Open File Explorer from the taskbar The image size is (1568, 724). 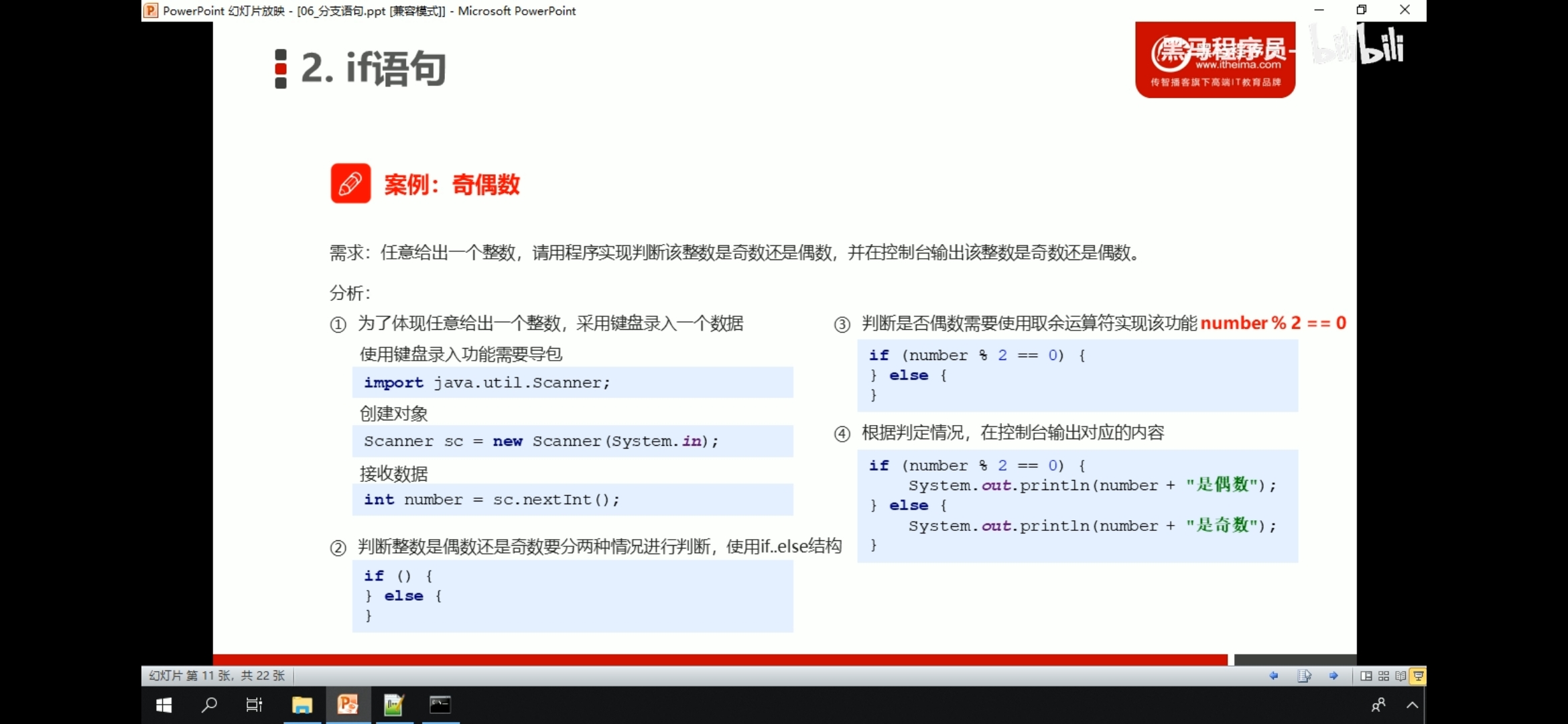tap(302, 705)
